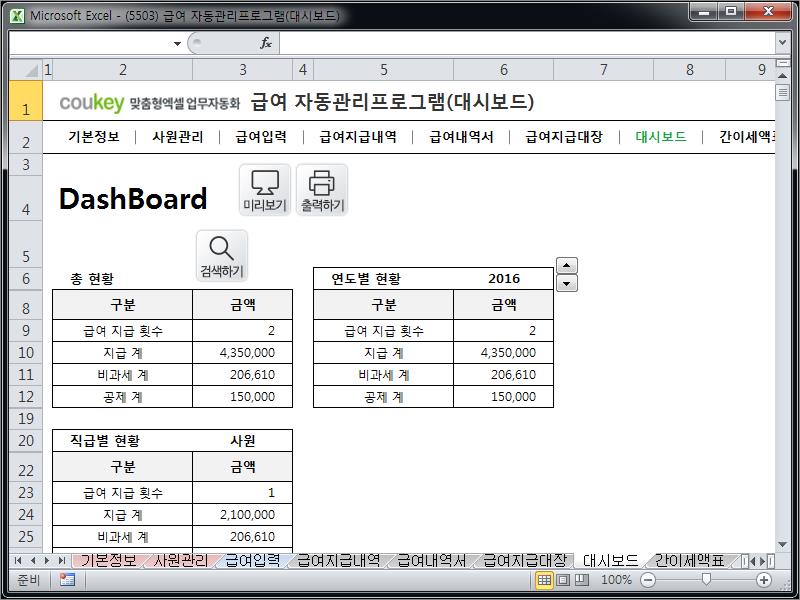The height and width of the screenshot is (600, 800).
Task: Click the insert function fx icon
Action: click(265, 43)
